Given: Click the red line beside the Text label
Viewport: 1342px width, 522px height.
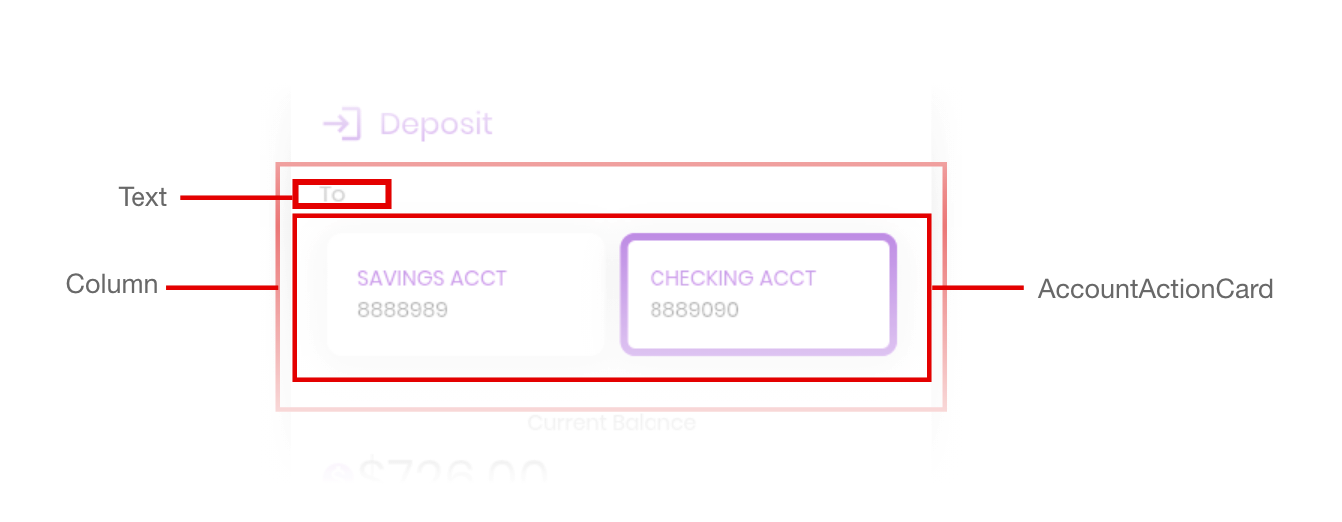Looking at the screenshot, I should pos(237,198).
